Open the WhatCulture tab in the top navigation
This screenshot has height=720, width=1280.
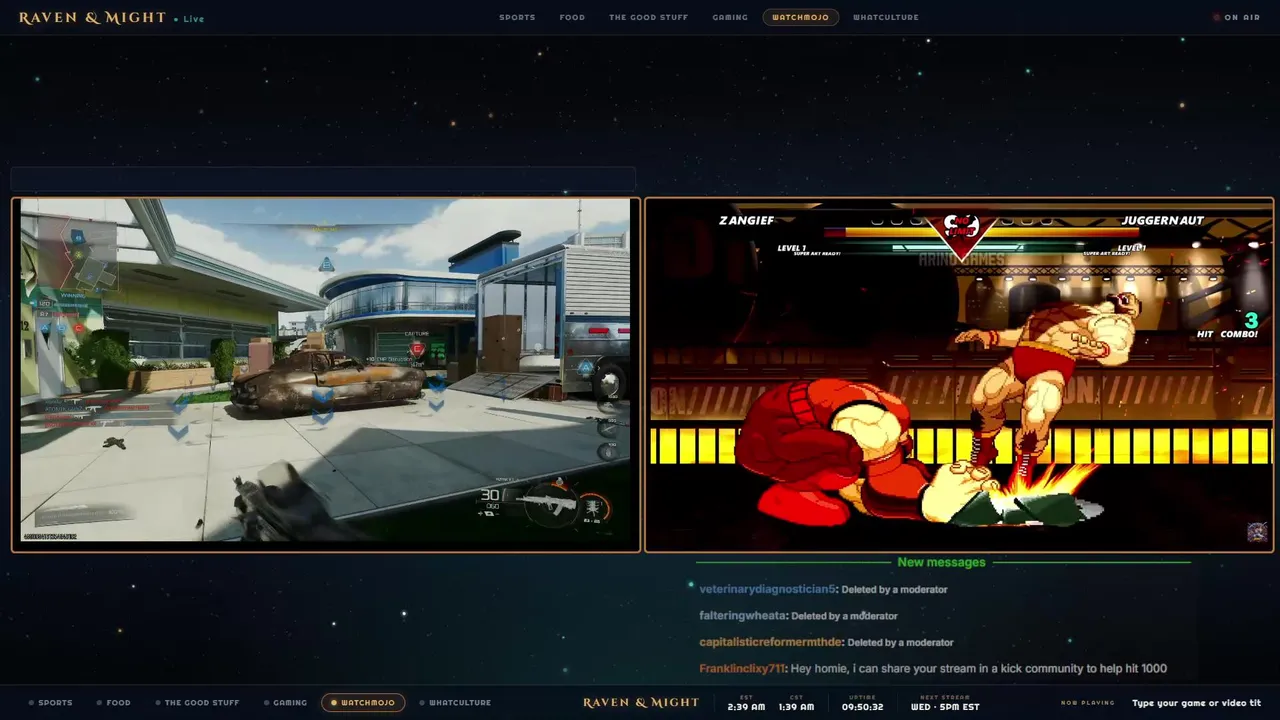coord(886,17)
